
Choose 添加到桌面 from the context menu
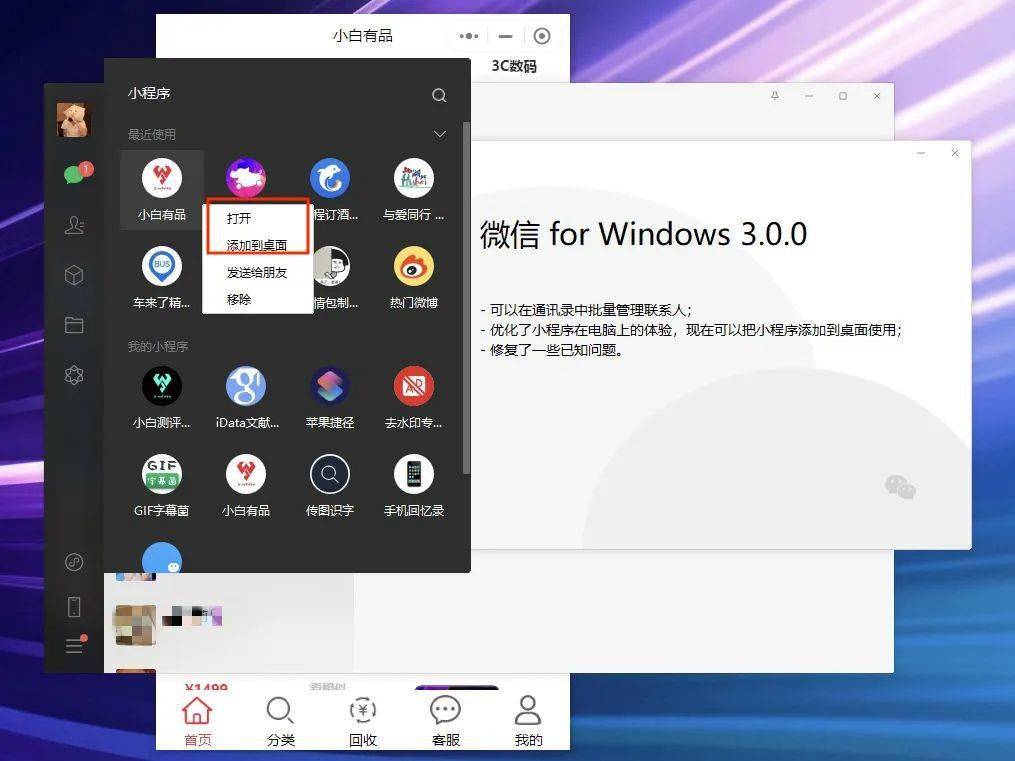coord(257,245)
